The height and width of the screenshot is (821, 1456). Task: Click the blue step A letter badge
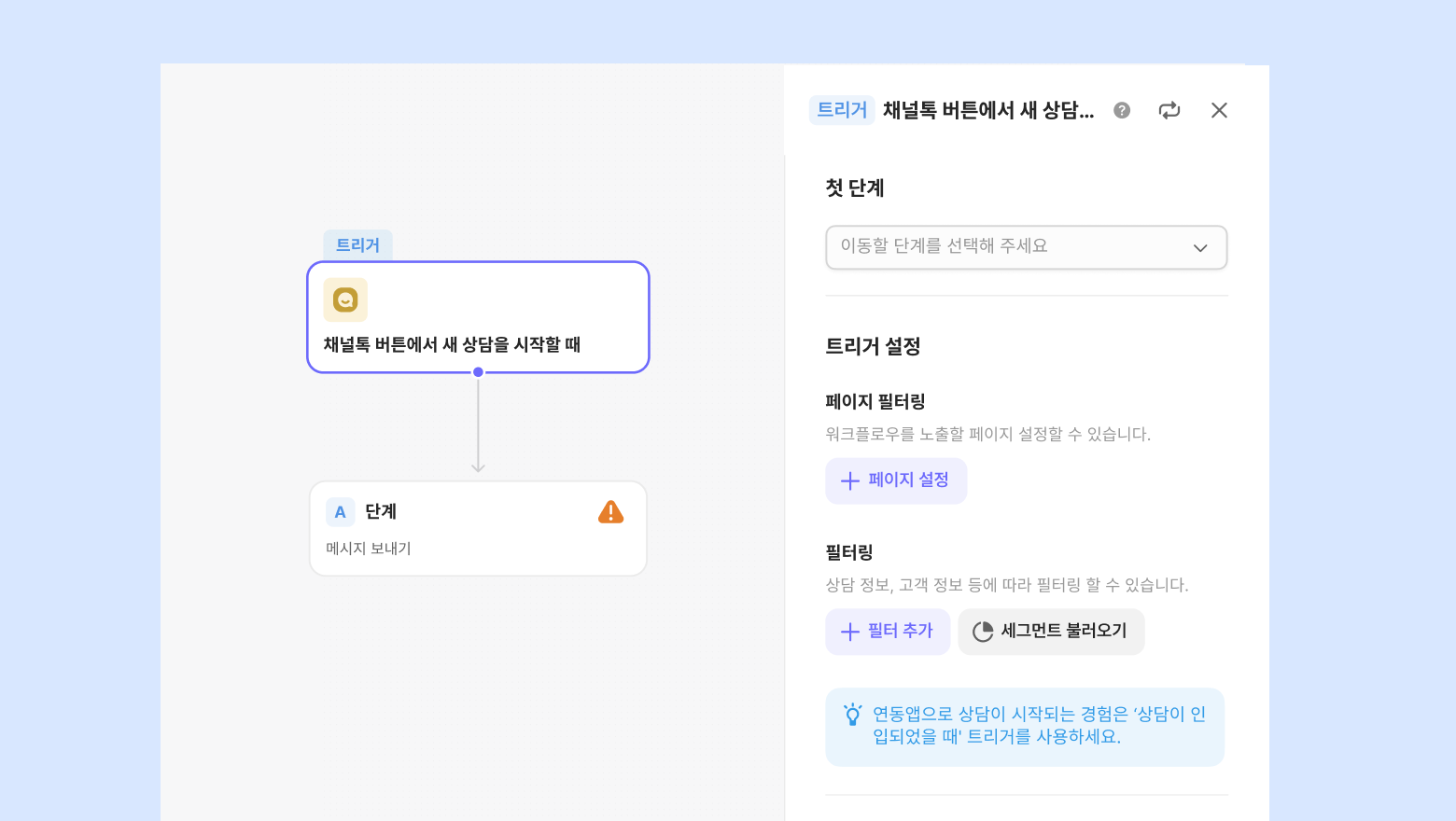(341, 512)
